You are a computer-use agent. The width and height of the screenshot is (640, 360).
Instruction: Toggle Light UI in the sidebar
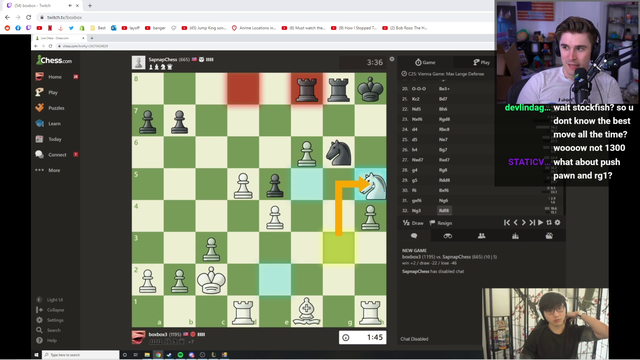coord(50,300)
